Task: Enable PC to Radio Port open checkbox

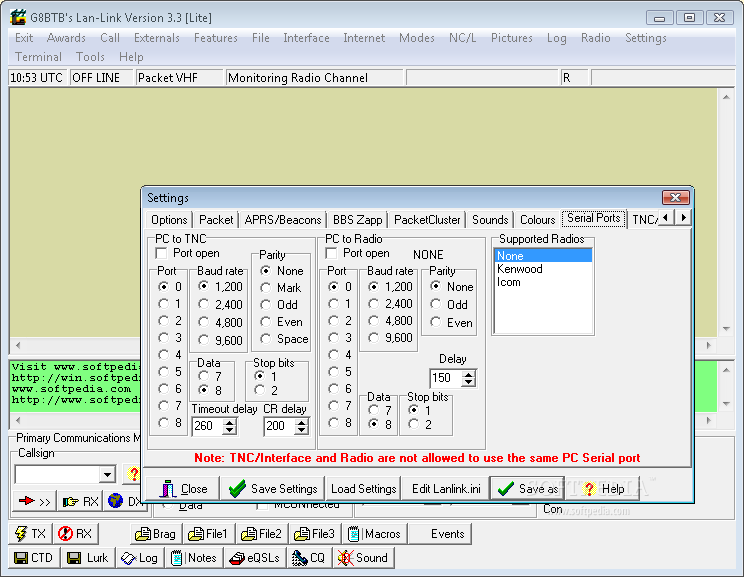Action: tap(331, 253)
